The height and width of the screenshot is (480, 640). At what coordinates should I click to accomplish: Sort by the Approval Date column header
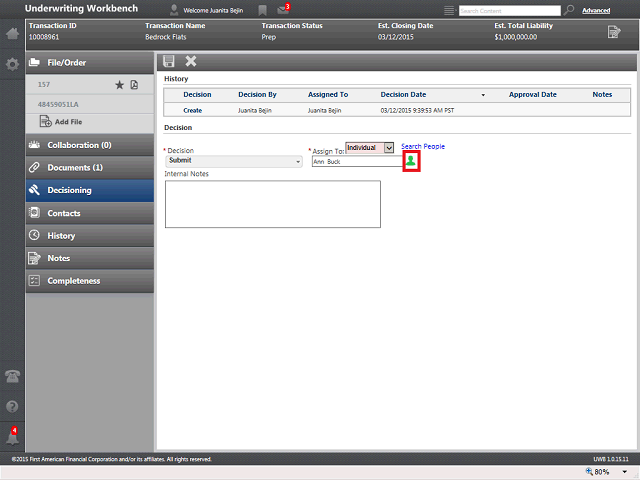(x=533, y=95)
